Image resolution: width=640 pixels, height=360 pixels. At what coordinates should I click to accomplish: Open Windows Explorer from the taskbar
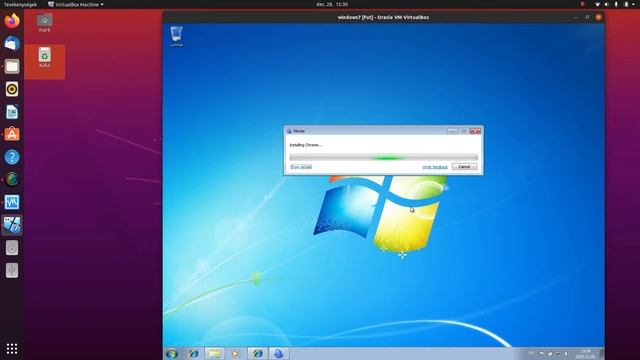[x=215, y=353]
